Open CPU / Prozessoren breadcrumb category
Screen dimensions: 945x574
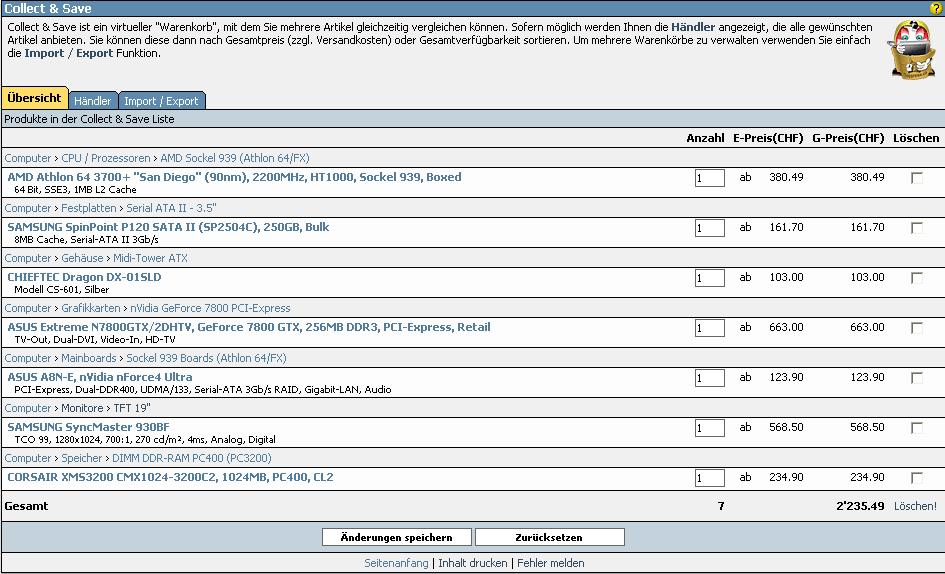point(106,158)
